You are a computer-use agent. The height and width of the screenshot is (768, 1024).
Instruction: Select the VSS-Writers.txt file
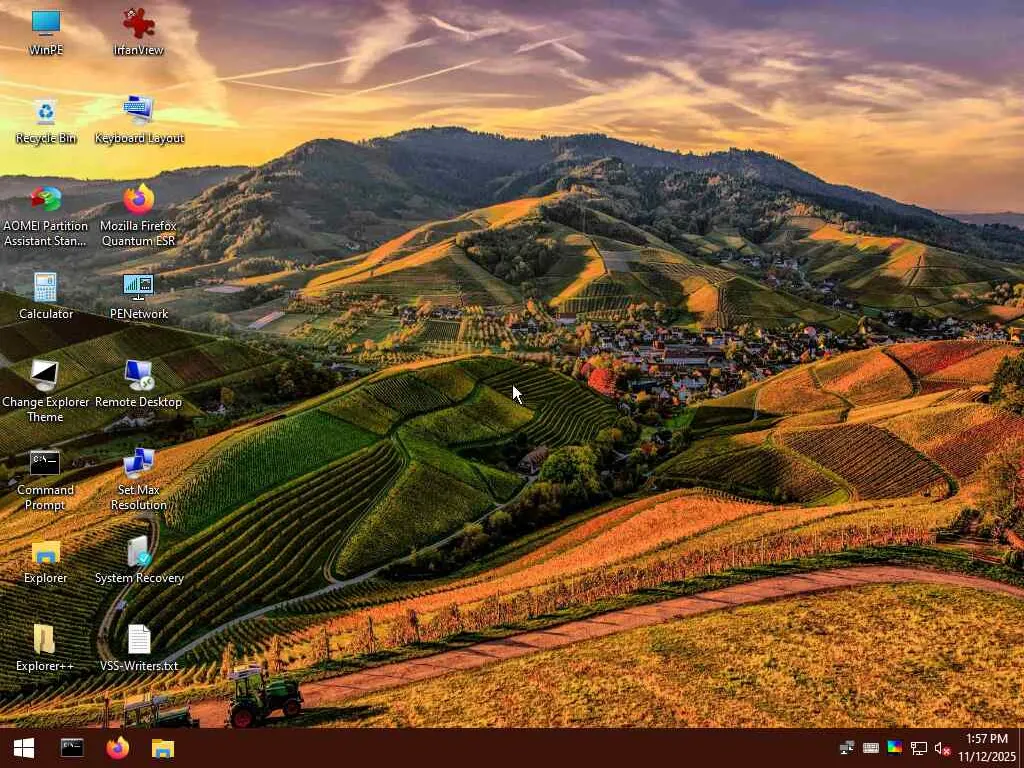click(x=139, y=648)
